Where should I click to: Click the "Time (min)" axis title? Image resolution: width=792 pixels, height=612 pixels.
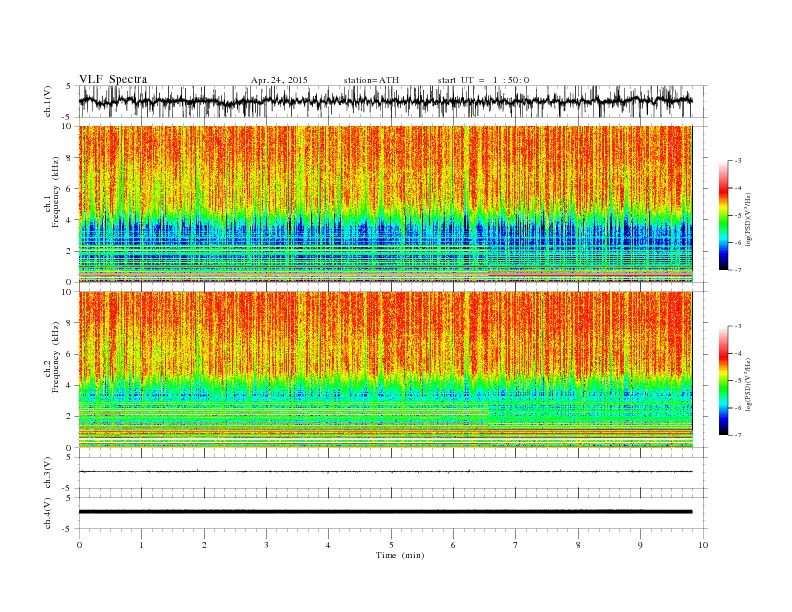tap(400, 555)
